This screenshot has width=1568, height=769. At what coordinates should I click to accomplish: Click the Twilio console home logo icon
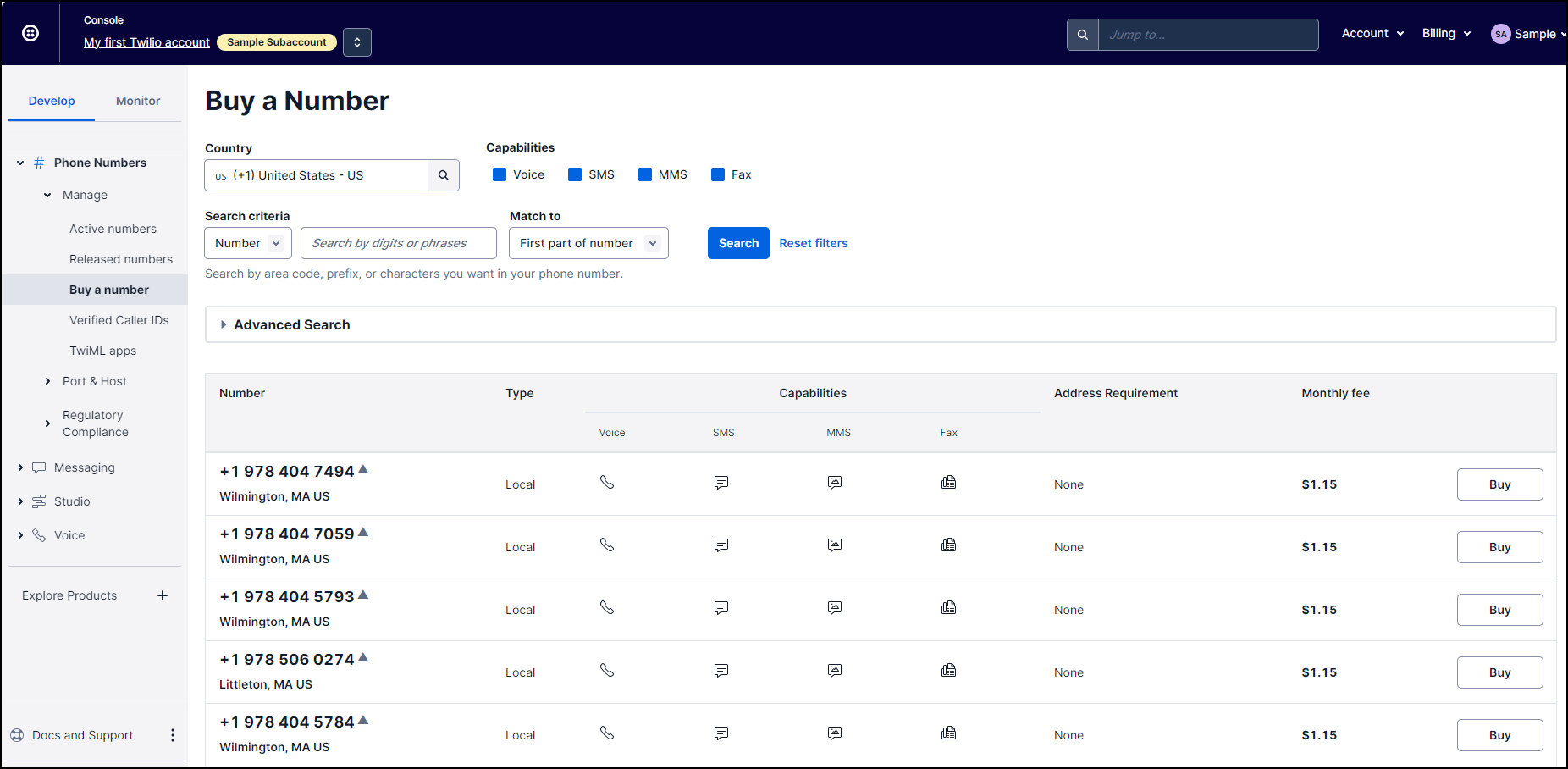pos(30,33)
